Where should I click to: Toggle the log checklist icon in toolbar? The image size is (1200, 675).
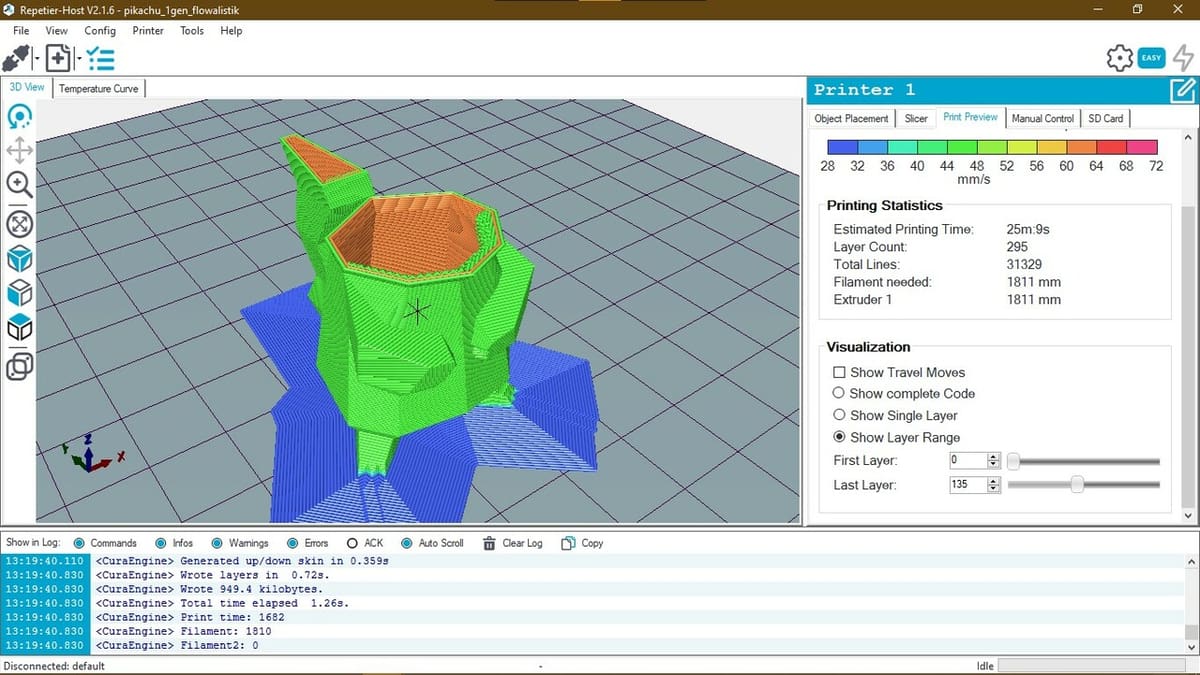click(x=100, y=59)
